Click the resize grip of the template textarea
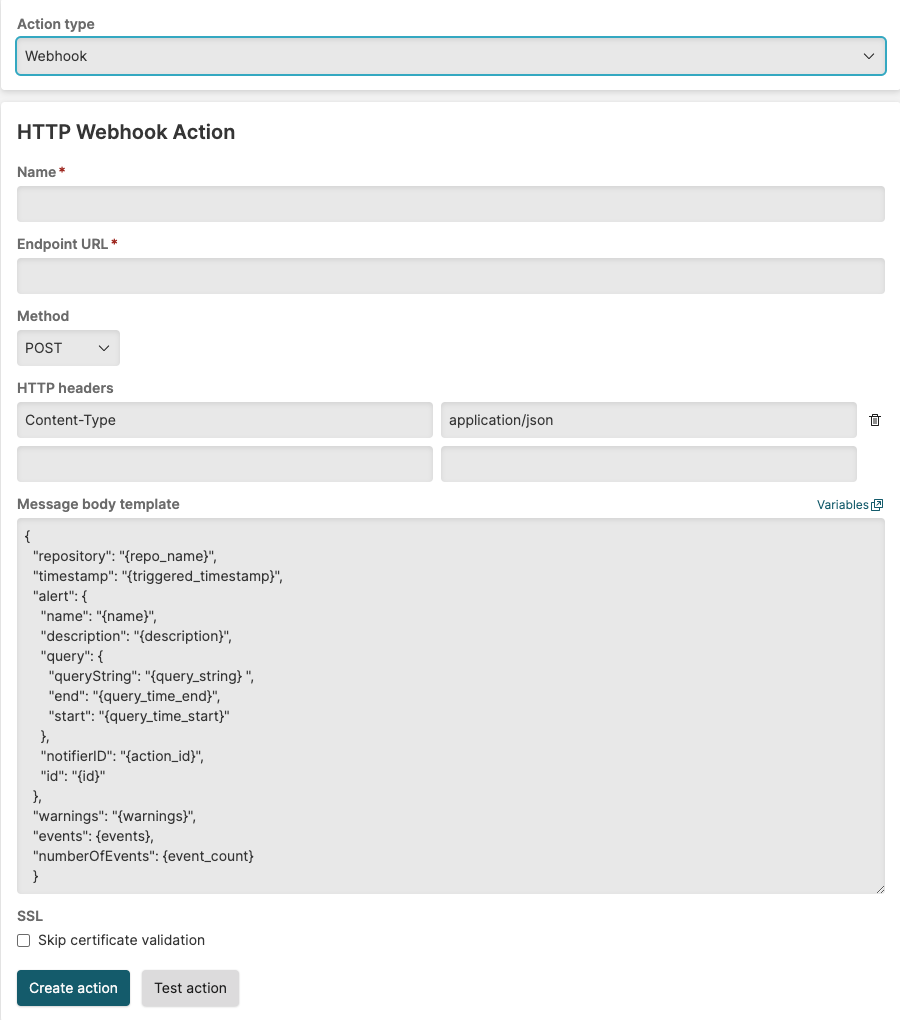900x1020 pixels. (881, 888)
